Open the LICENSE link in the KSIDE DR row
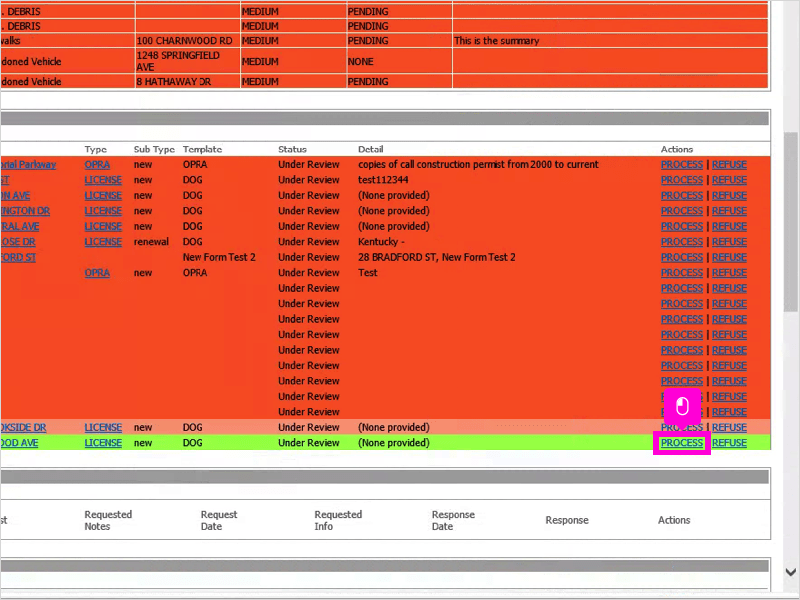 tap(103, 428)
